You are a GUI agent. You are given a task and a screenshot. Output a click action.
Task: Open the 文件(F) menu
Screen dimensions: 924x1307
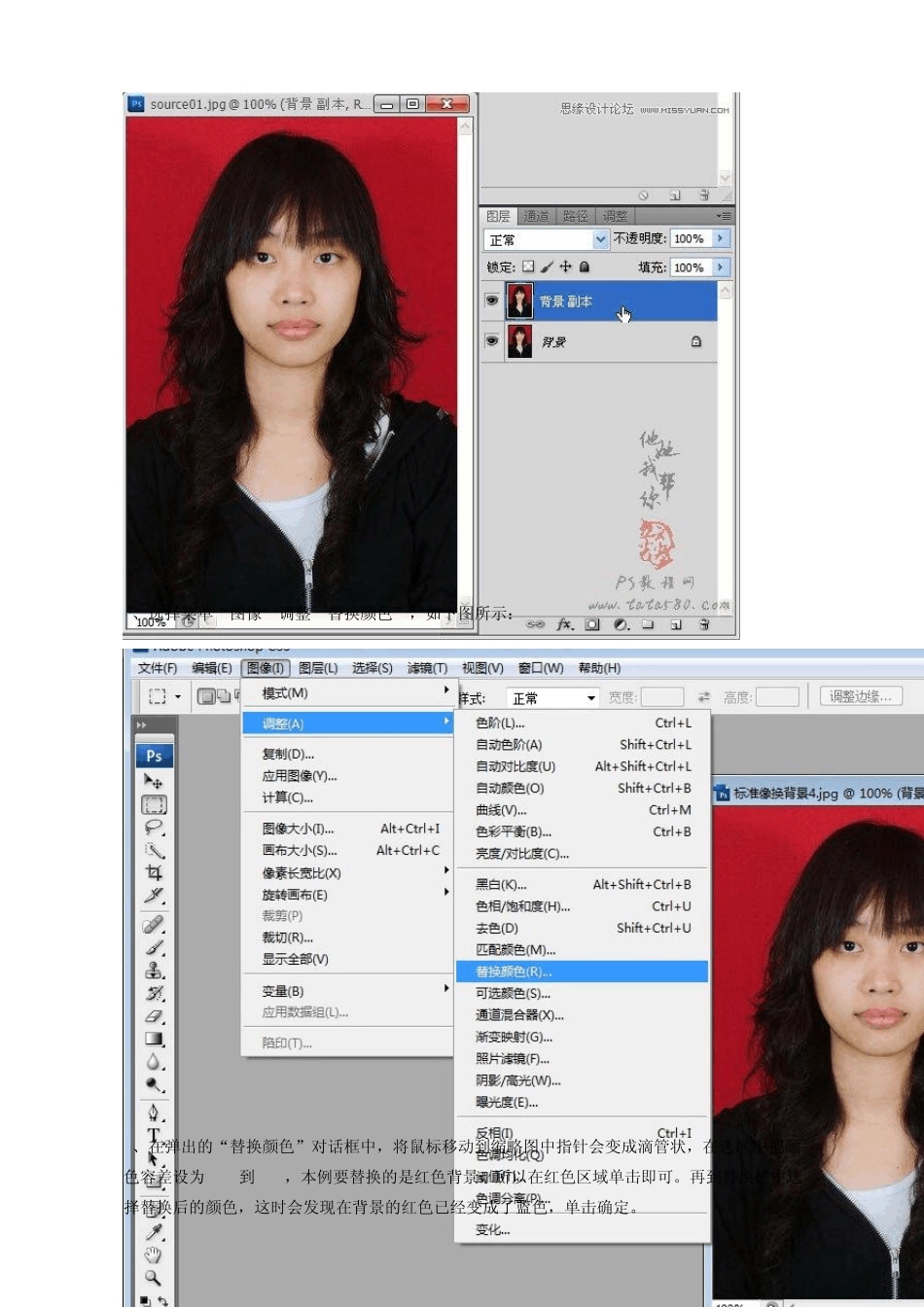[x=158, y=668]
